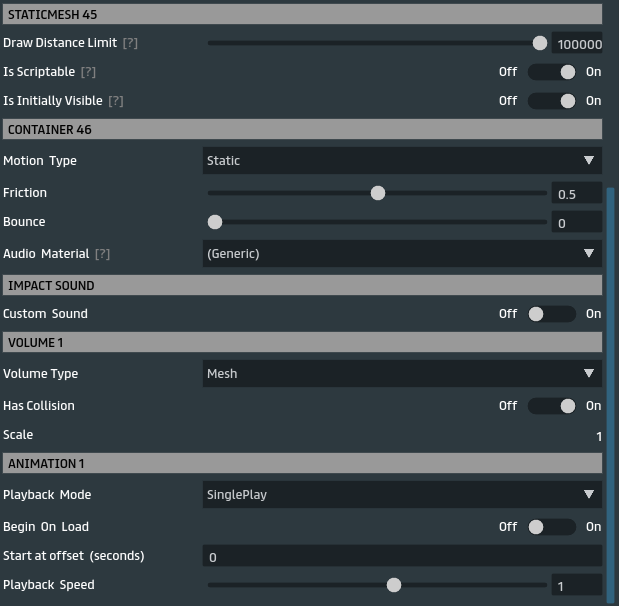Click the Playback Speed value field
The height and width of the screenshot is (606, 619).
click(x=577, y=585)
